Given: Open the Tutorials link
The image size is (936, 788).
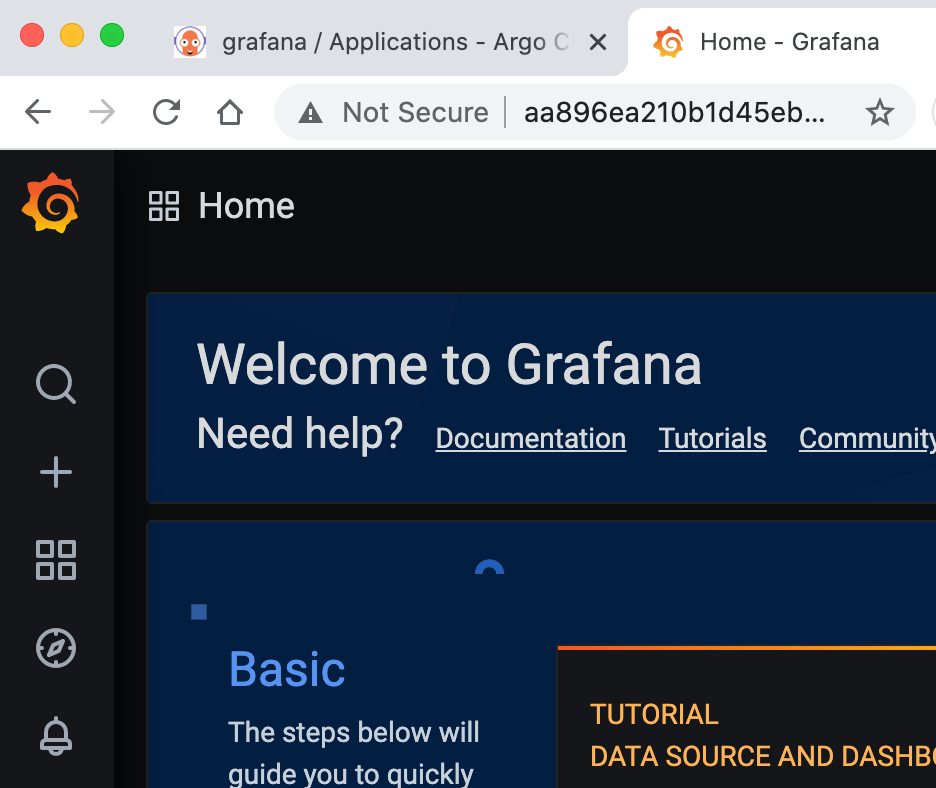Looking at the screenshot, I should click(712, 439).
